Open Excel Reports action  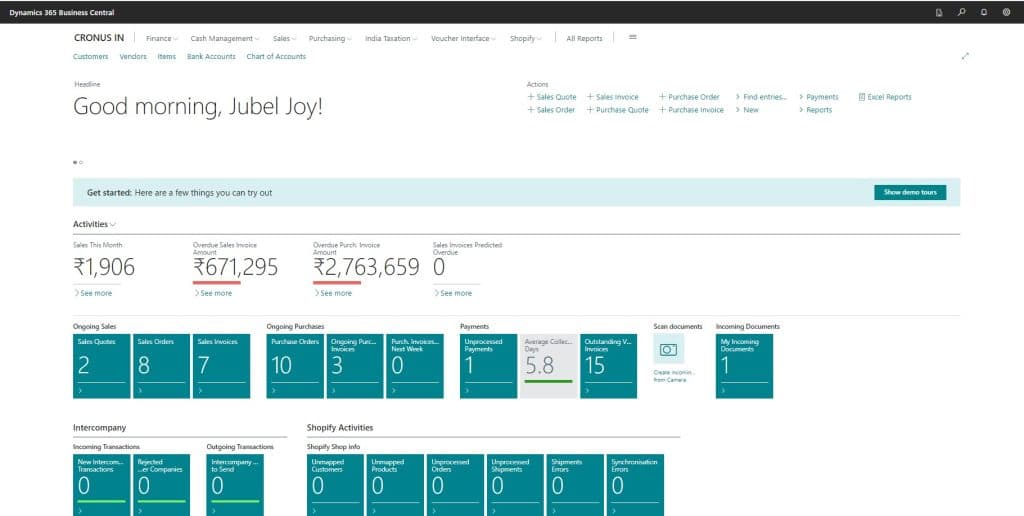coord(885,97)
